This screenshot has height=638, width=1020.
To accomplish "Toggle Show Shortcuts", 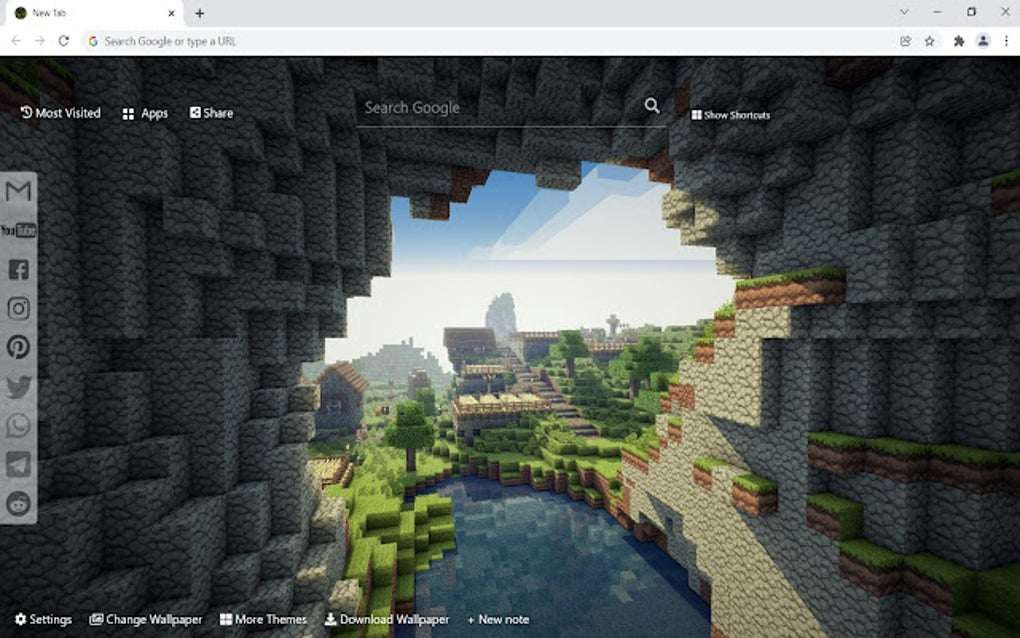I will pos(731,115).
